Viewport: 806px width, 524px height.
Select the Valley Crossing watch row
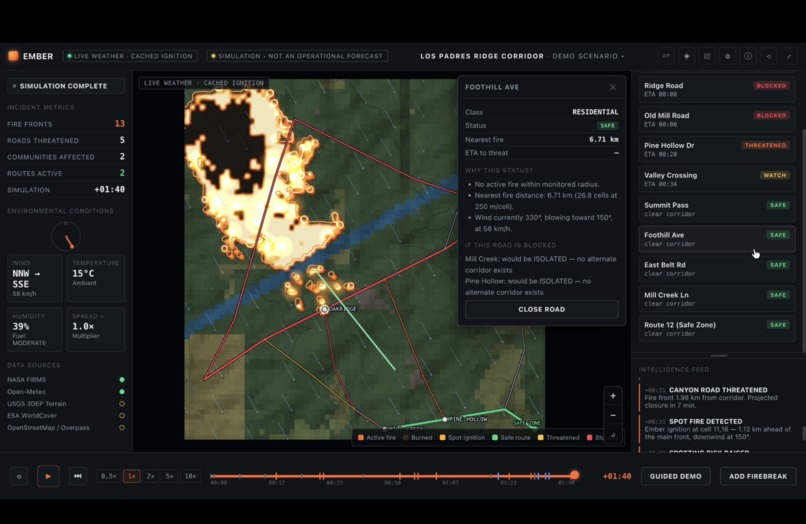click(717, 179)
